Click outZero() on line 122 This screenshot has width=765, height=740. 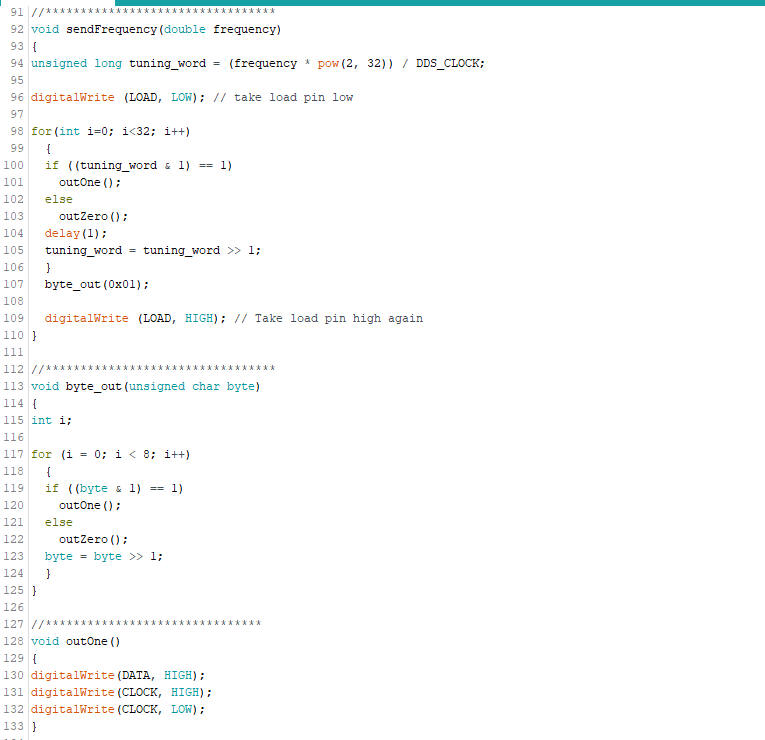93,539
